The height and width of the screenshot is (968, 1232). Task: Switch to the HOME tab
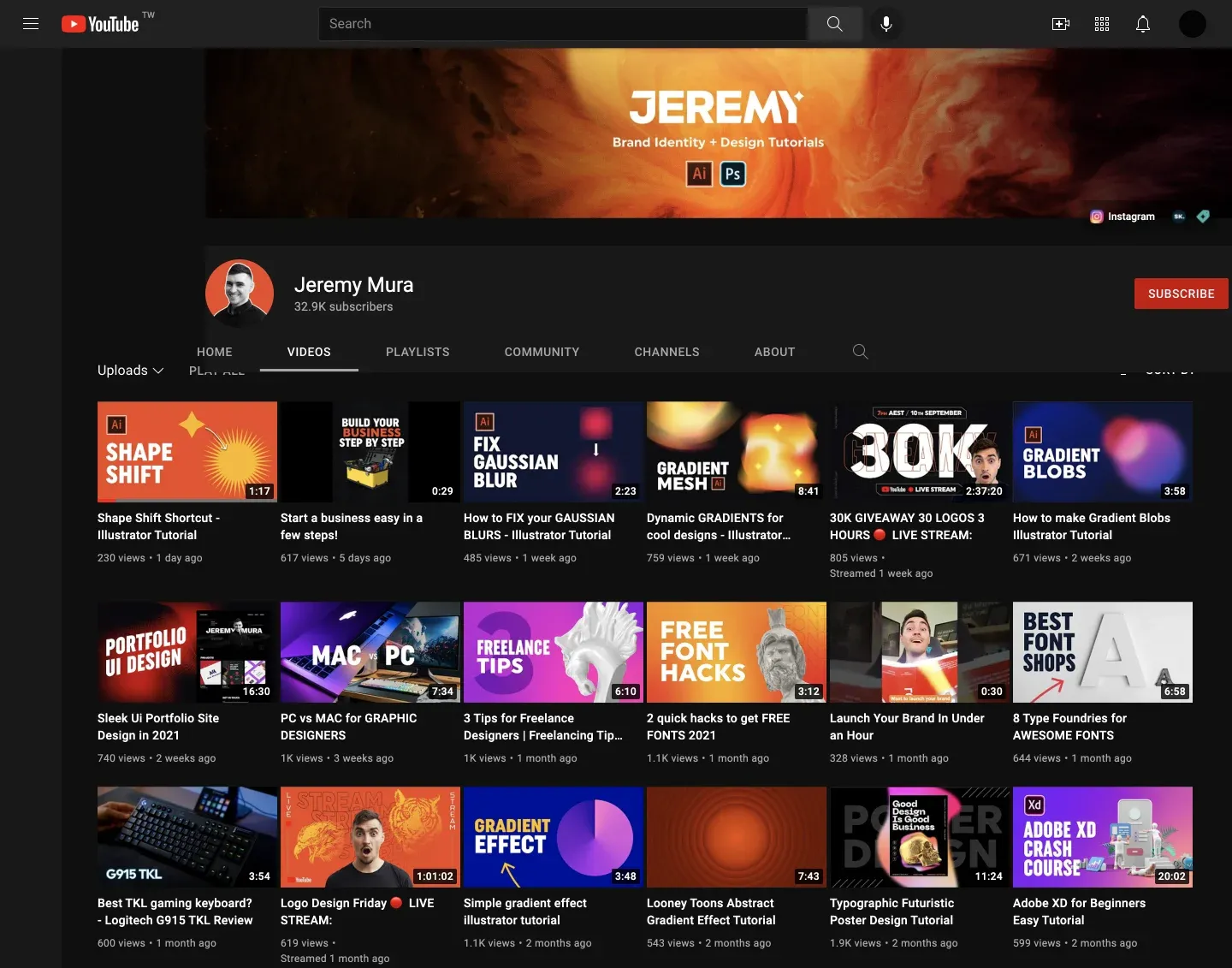215,352
